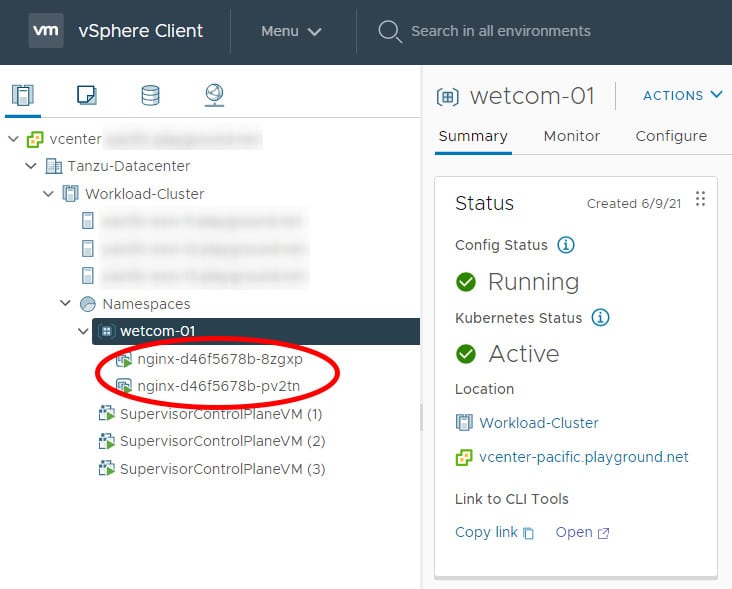The width and height of the screenshot is (732, 589).
Task: Collapse the Workload-Cluster node
Action: point(48,193)
